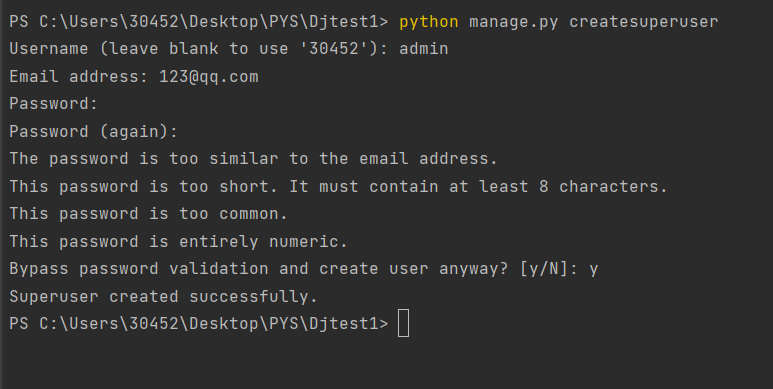Click the 'entirely numeric' warning line
This screenshot has width=773, height=389.
[178, 242]
